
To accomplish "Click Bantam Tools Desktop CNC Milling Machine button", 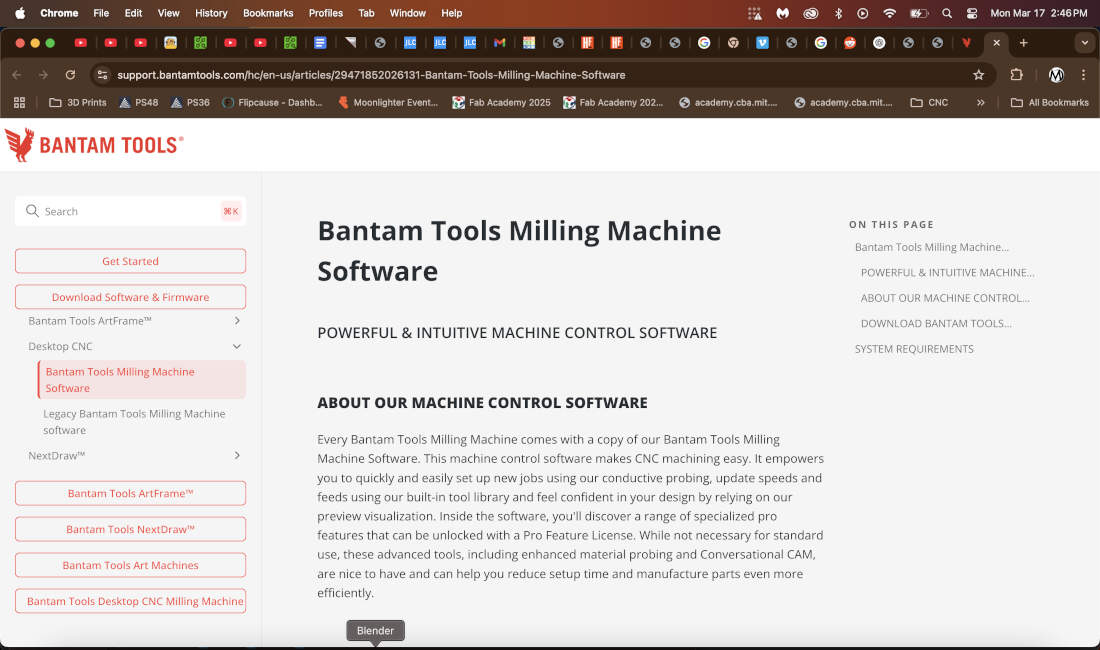I will [x=130, y=601].
